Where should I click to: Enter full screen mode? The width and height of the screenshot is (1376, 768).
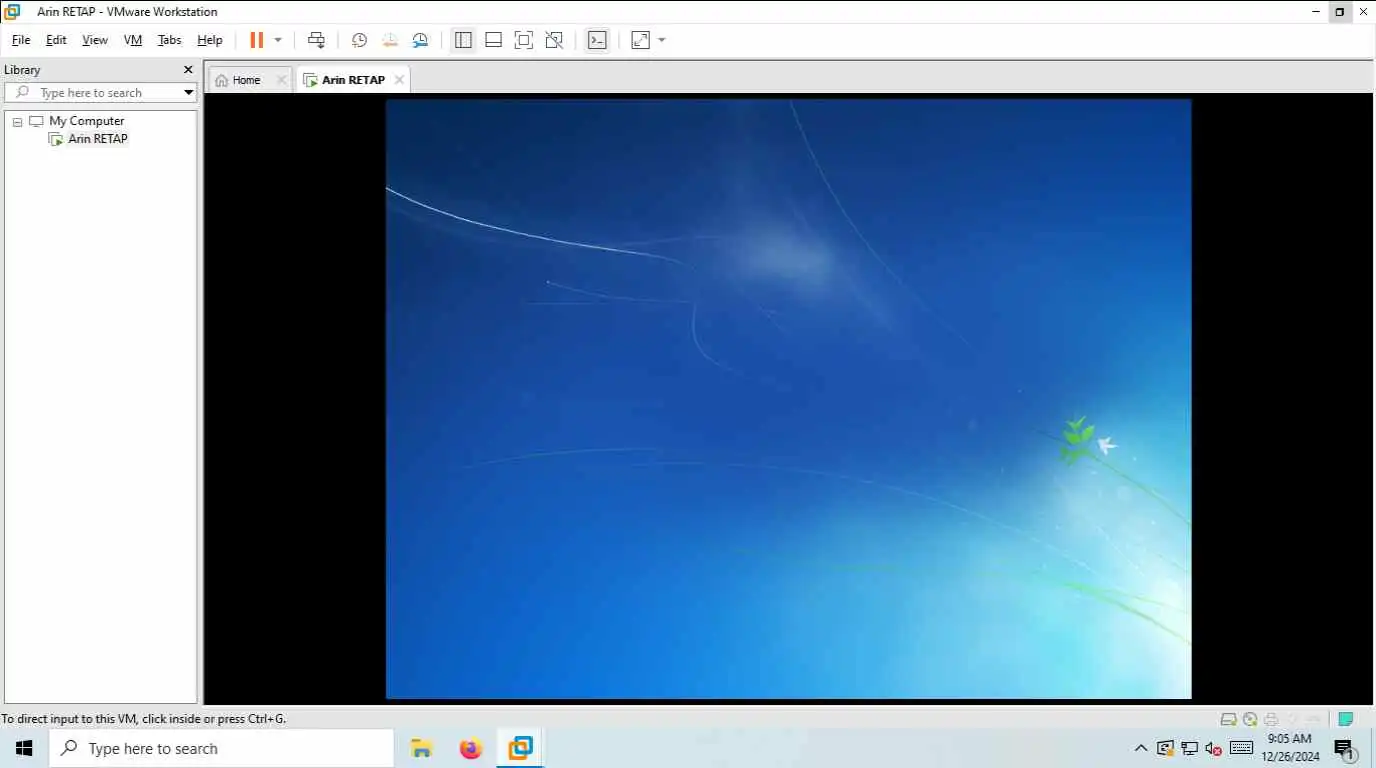pos(523,40)
